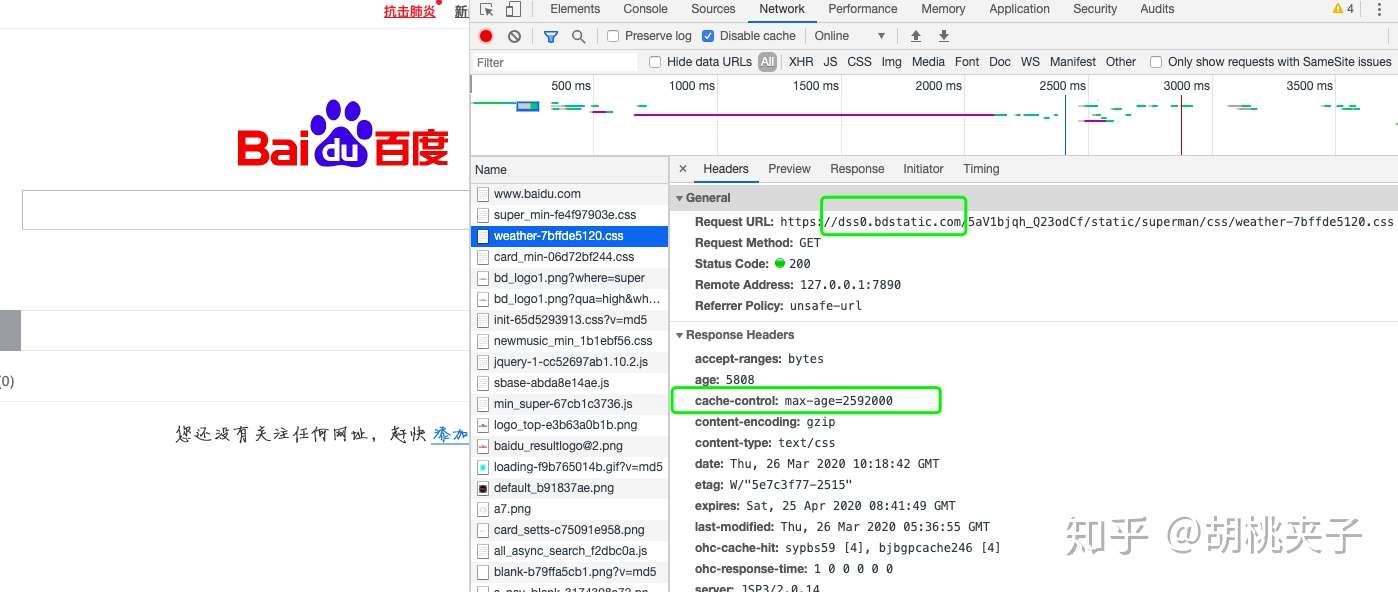1398x592 pixels.
Task: Filter requests by Media type
Action: pyautogui.click(x=928, y=62)
